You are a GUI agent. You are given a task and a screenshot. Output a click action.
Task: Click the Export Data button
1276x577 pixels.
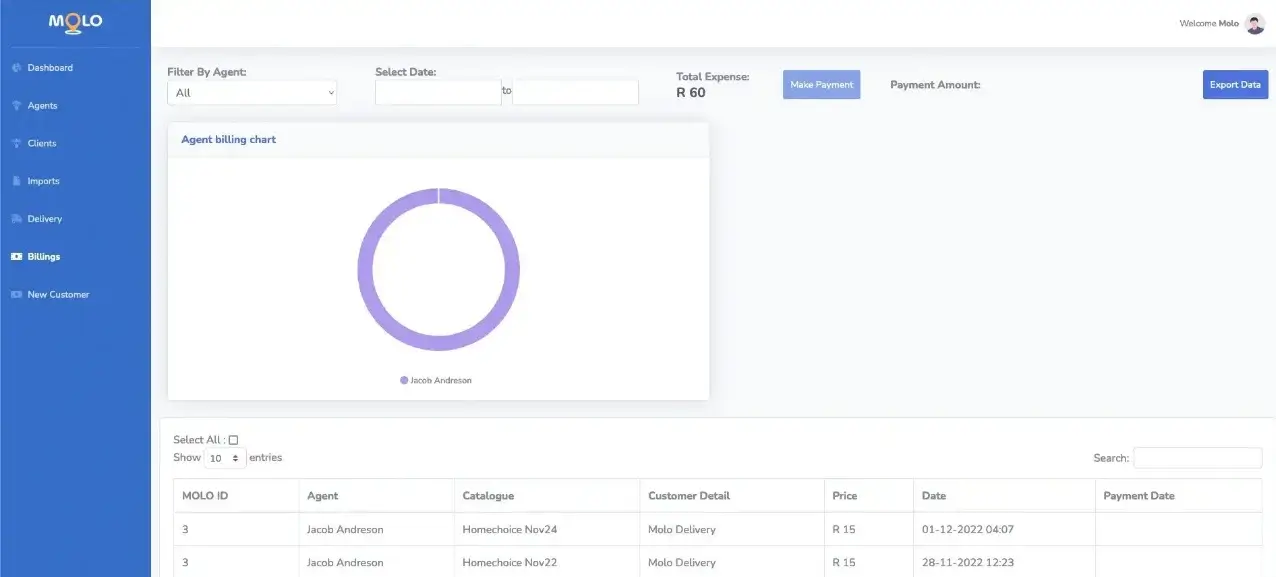point(1235,84)
